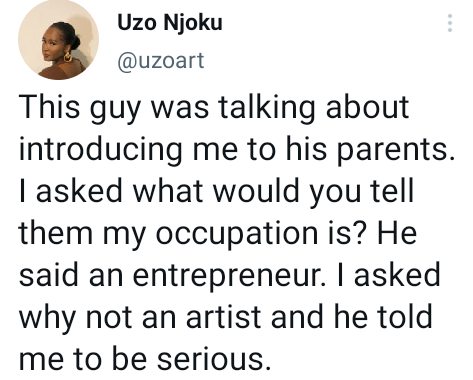
Task: Click the word "entrepreneur." in the tweet
Action: click(x=228, y=276)
